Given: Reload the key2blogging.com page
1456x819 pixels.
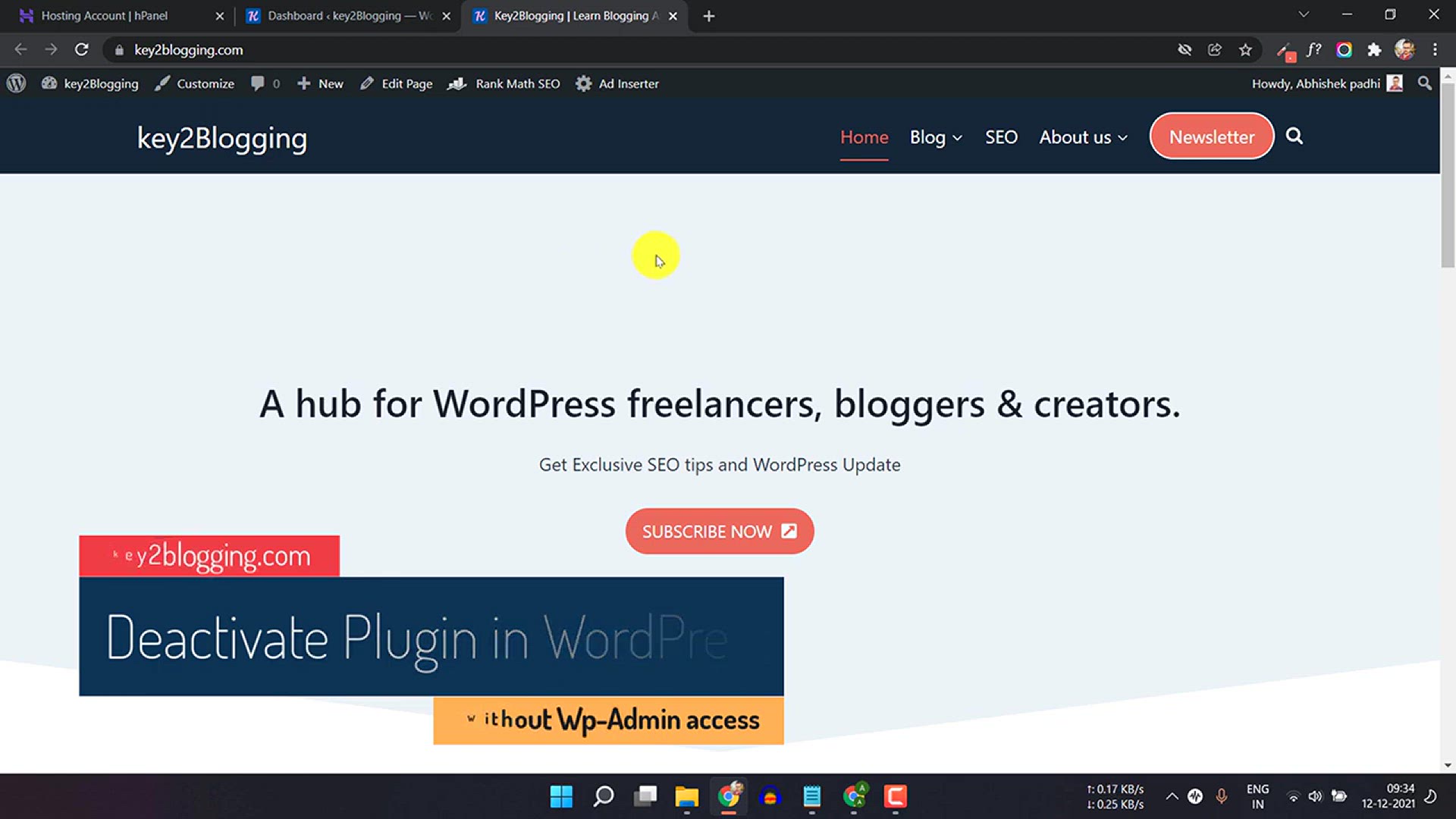Looking at the screenshot, I should pyautogui.click(x=81, y=49).
